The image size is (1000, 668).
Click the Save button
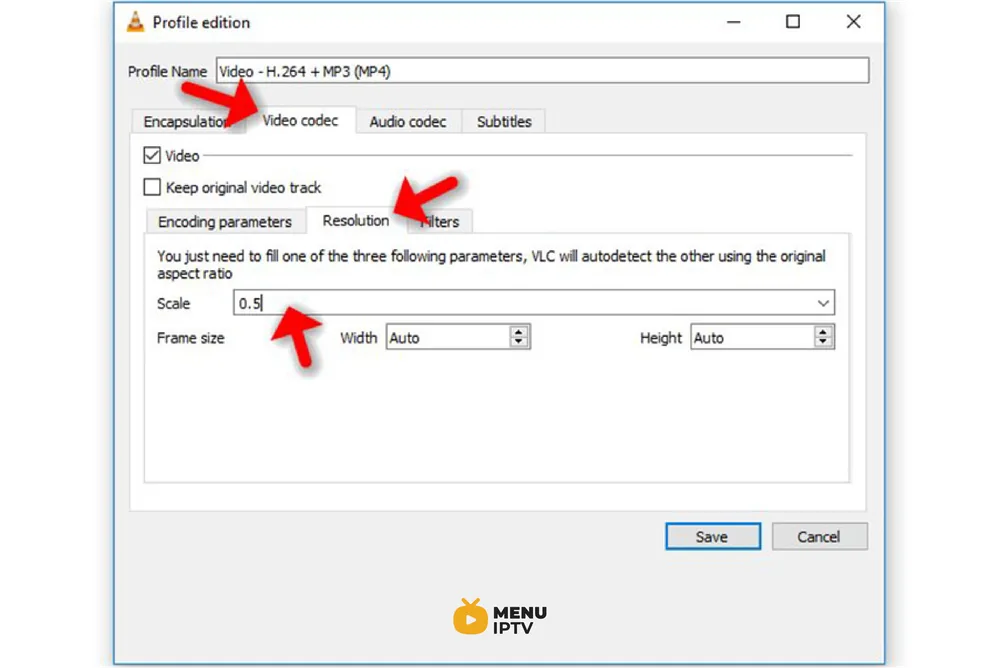(712, 537)
